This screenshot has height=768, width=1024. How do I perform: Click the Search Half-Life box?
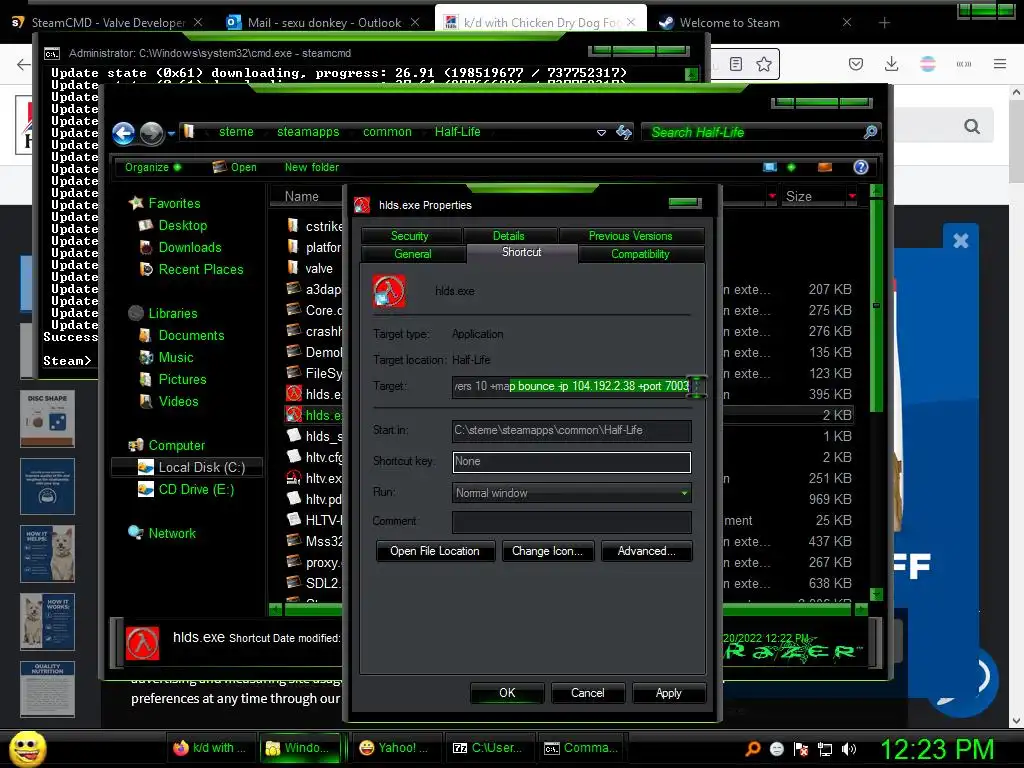pos(761,133)
